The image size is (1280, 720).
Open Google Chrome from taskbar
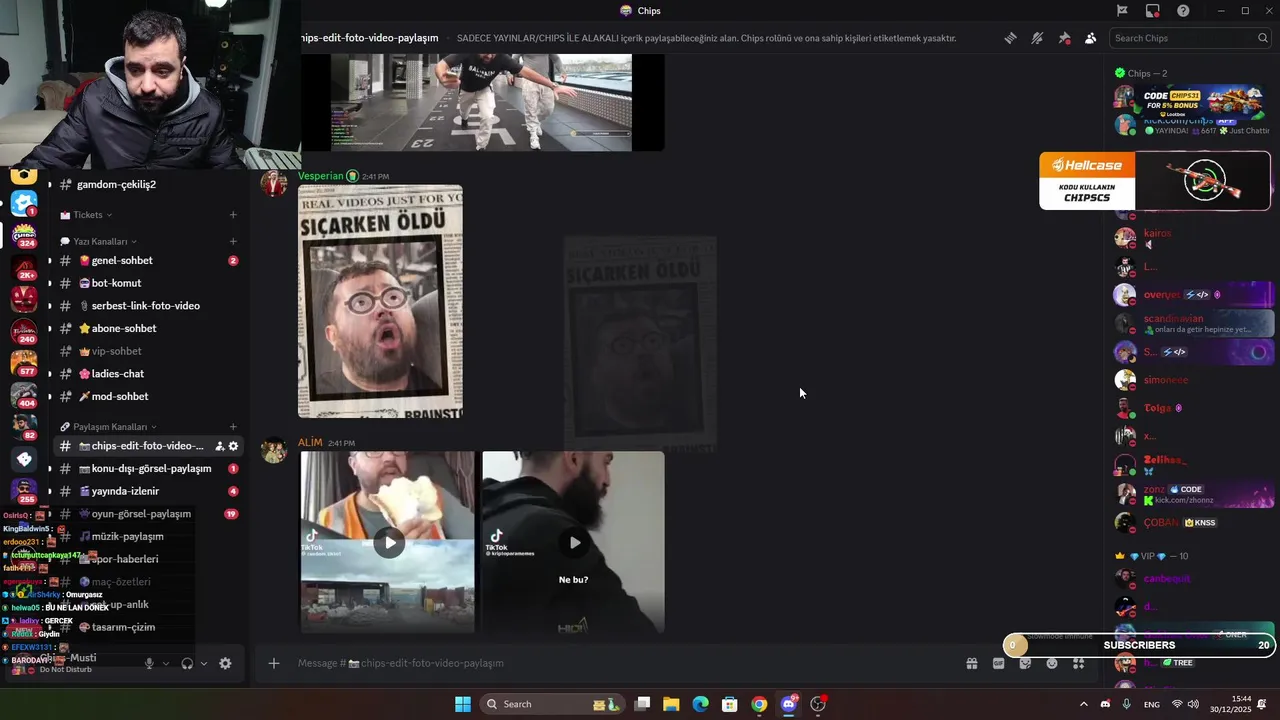click(x=759, y=704)
